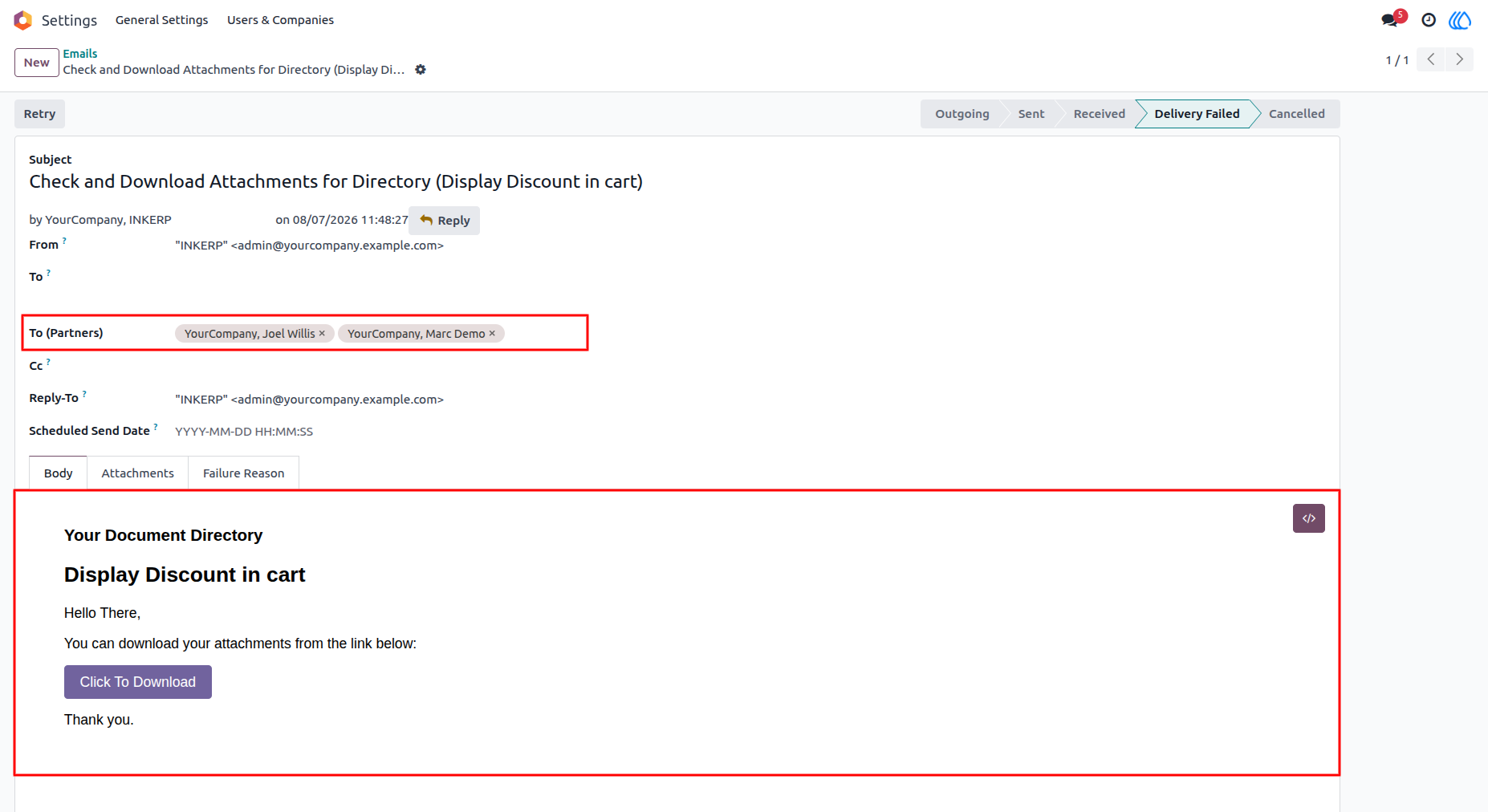
Task: Open the record actions gear icon
Action: [x=421, y=70]
